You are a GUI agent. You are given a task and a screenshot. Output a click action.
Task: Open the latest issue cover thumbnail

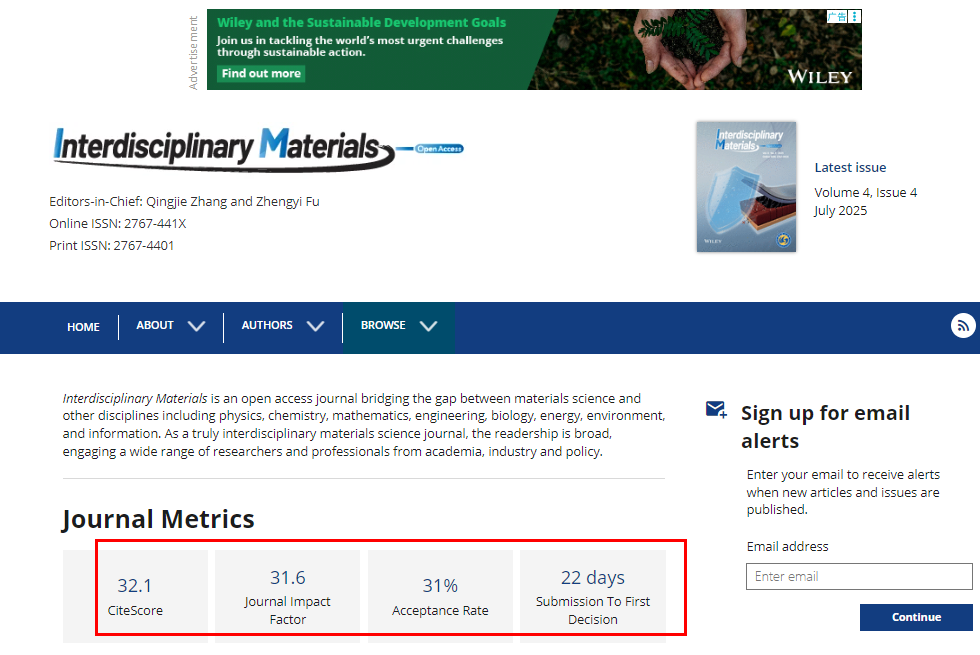[746, 186]
